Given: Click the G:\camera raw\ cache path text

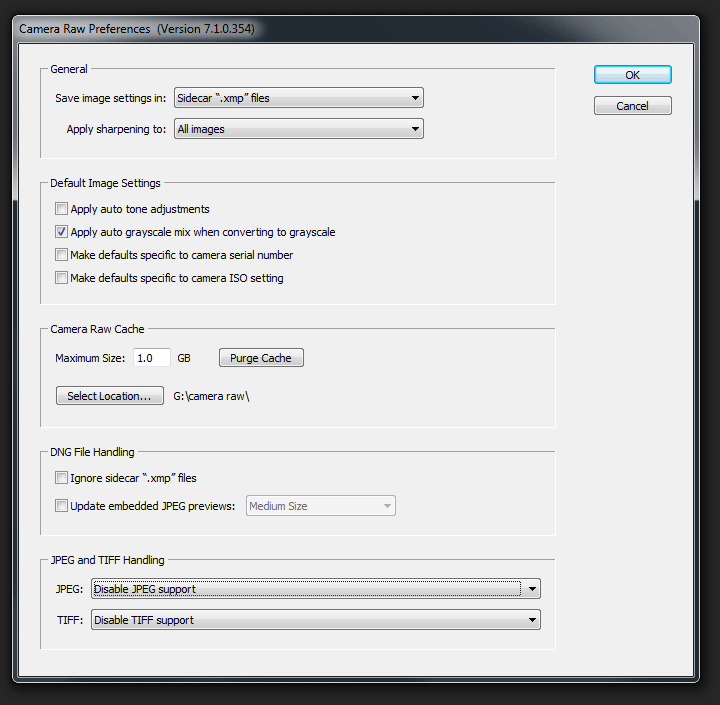Looking at the screenshot, I should pos(211,396).
